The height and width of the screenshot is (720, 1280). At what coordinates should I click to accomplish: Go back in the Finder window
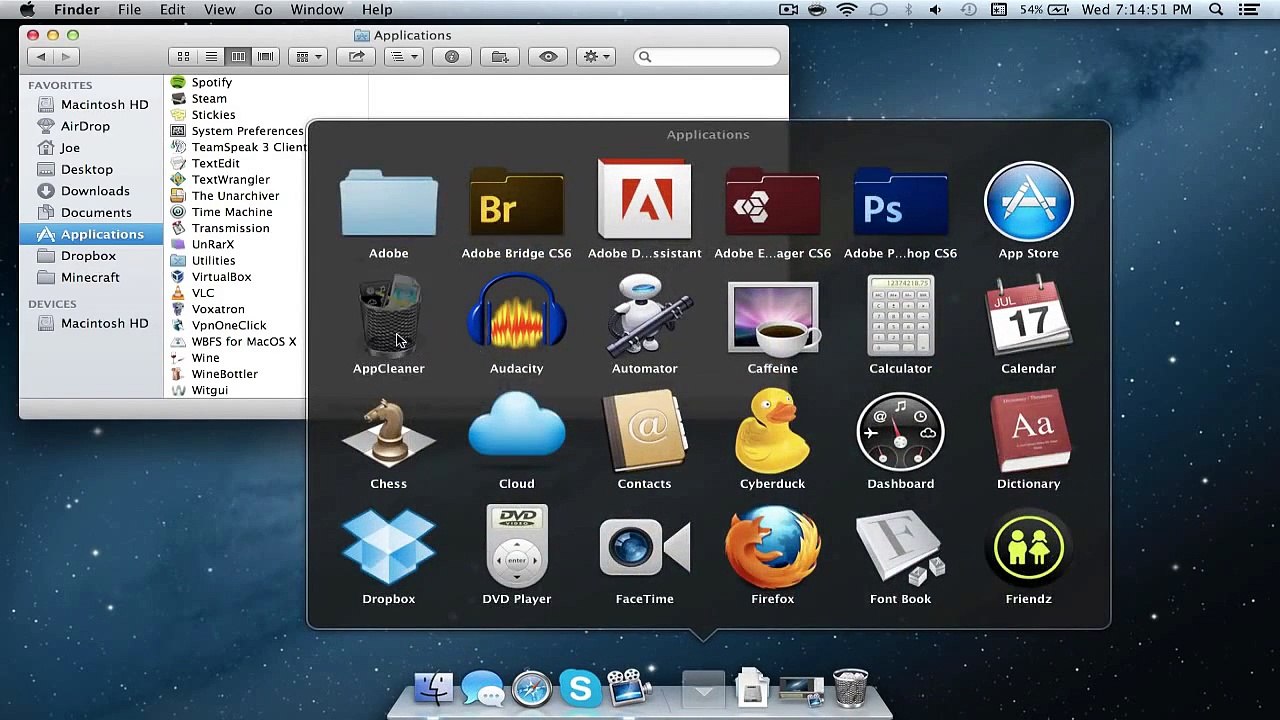[41, 57]
